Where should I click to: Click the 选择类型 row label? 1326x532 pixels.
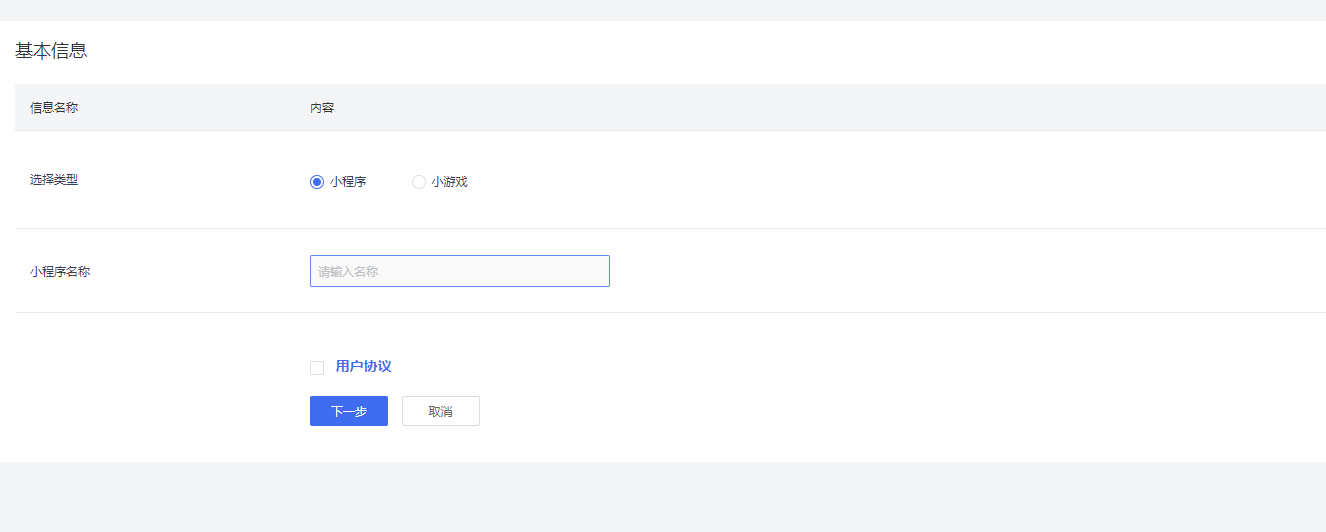click(54, 180)
